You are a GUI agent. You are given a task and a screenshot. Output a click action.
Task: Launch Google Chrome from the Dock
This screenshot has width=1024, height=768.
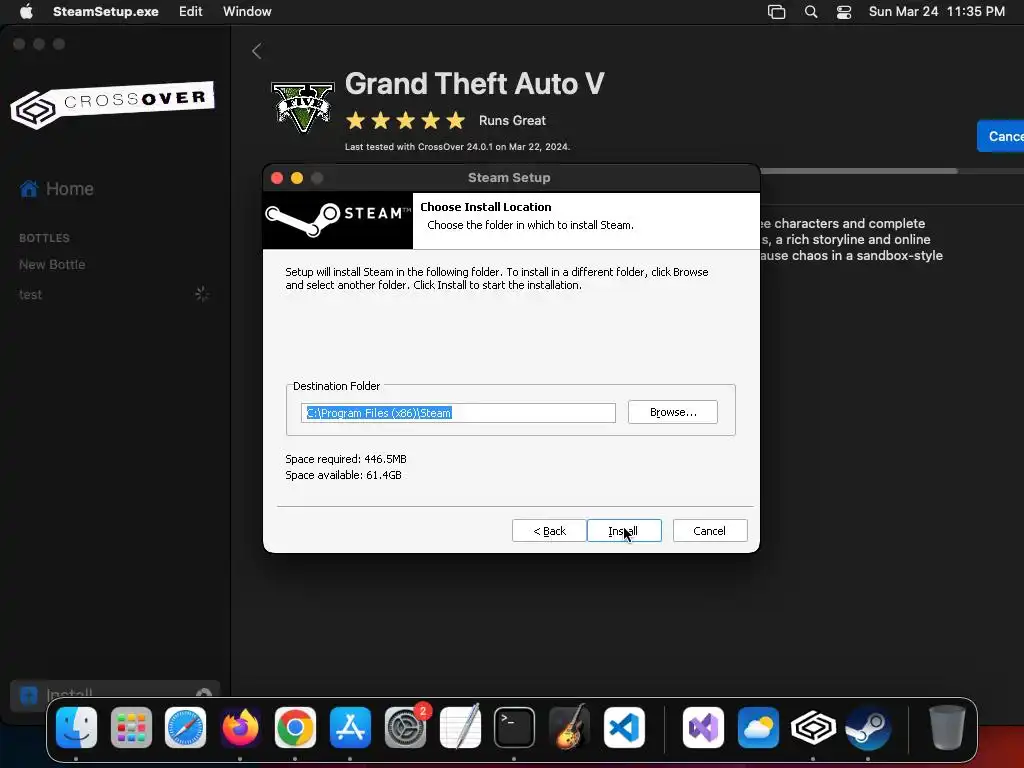coord(295,727)
